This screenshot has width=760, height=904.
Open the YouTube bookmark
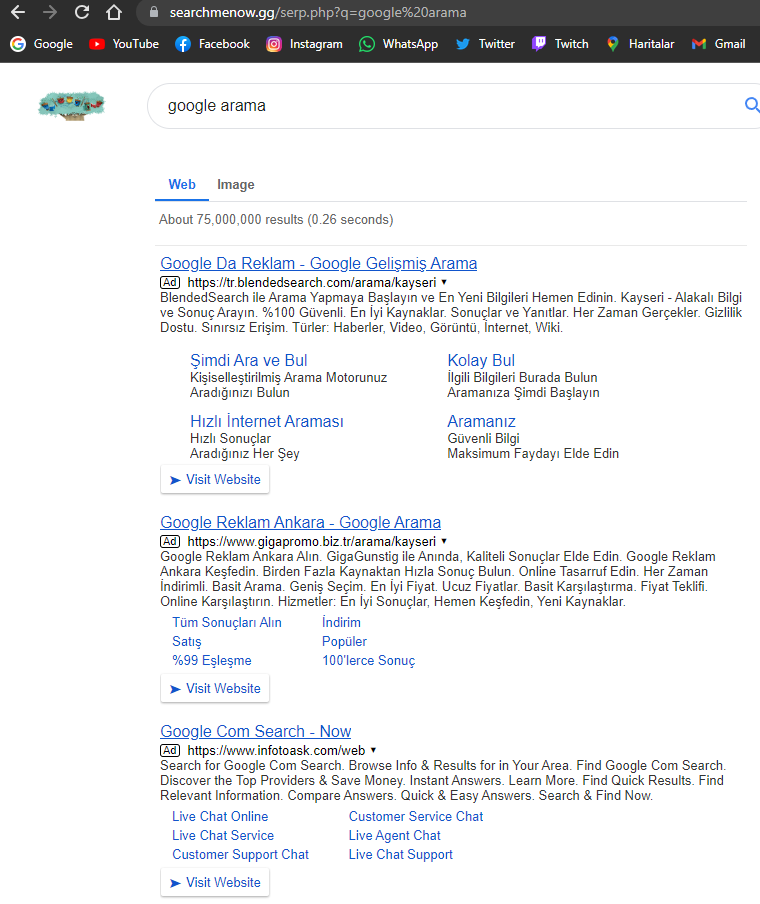point(124,44)
